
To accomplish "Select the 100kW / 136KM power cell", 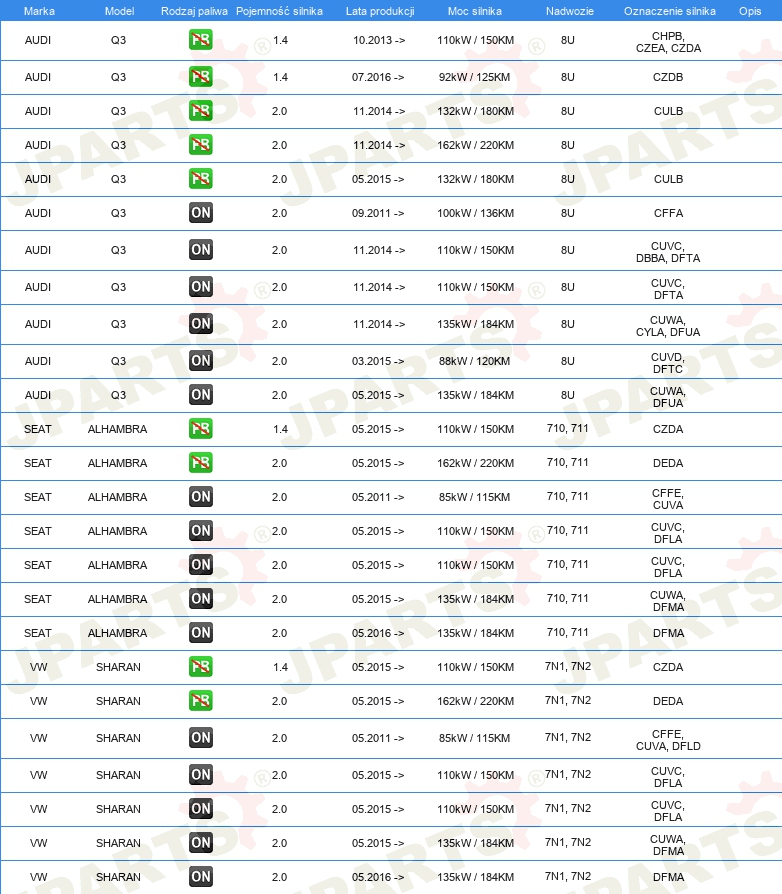I will pos(475,213).
